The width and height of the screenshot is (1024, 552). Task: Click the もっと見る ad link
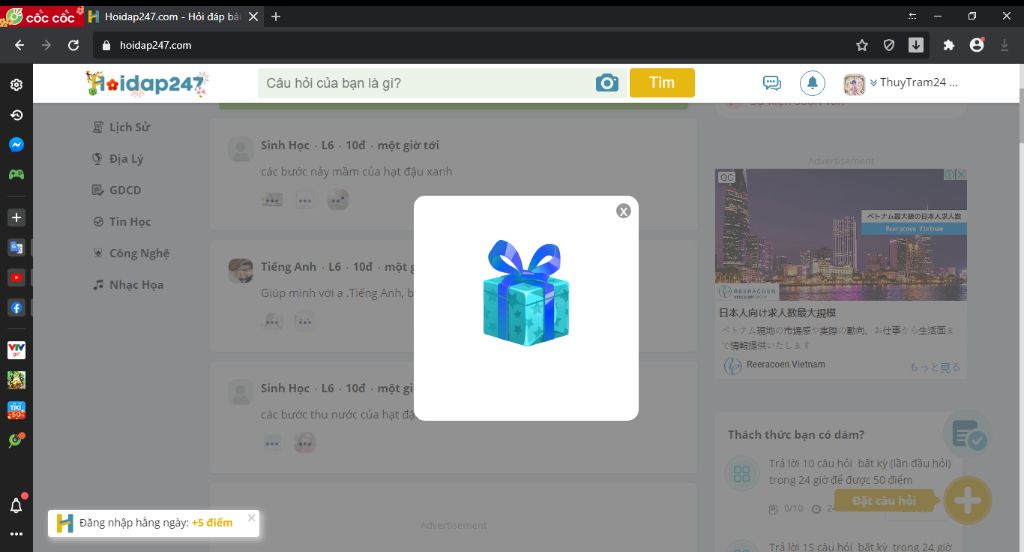tap(935, 367)
